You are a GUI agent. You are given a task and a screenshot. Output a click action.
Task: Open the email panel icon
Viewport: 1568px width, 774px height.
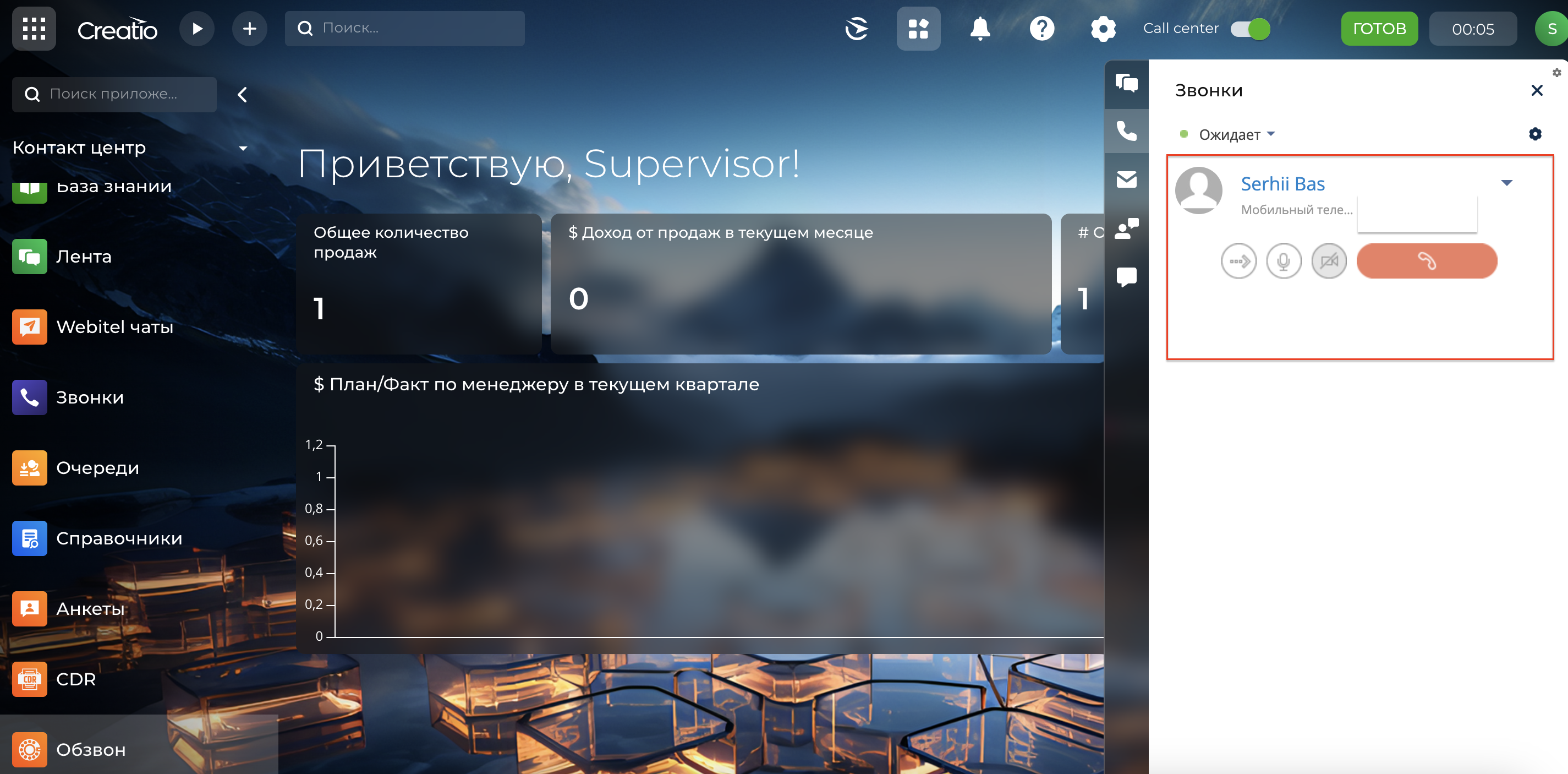[1126, 179]
